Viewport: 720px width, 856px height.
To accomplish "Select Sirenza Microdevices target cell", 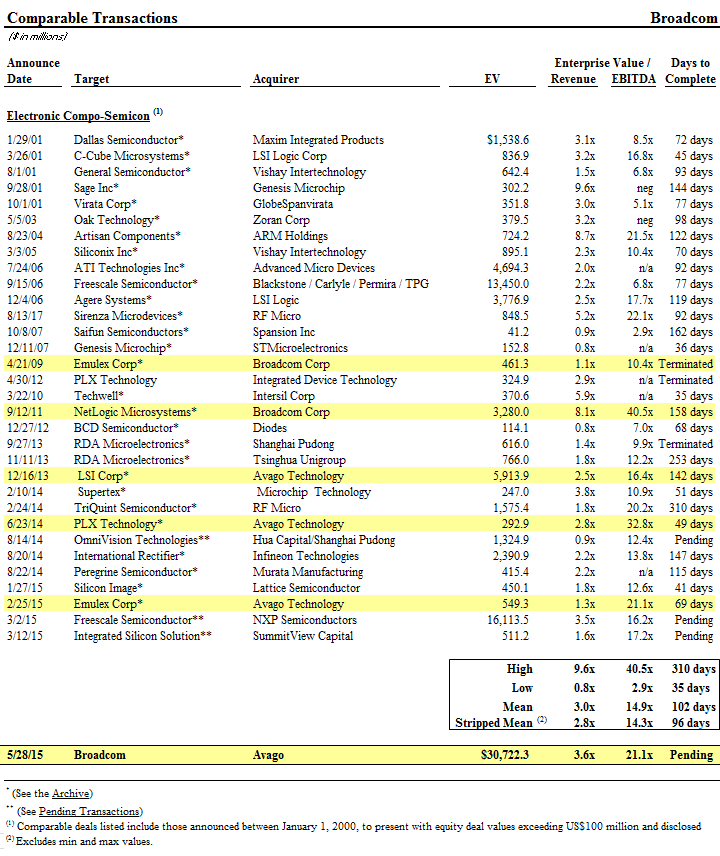I will (128, 316).
